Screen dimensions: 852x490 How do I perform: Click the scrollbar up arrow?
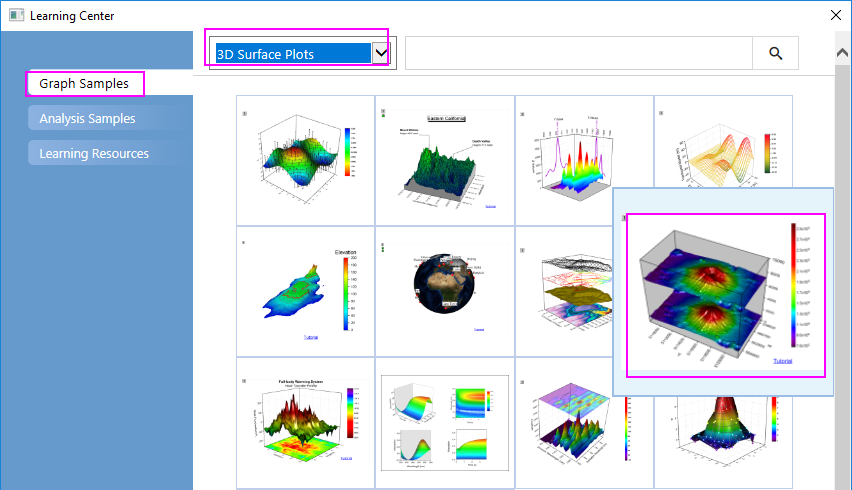tap(842, 50)
